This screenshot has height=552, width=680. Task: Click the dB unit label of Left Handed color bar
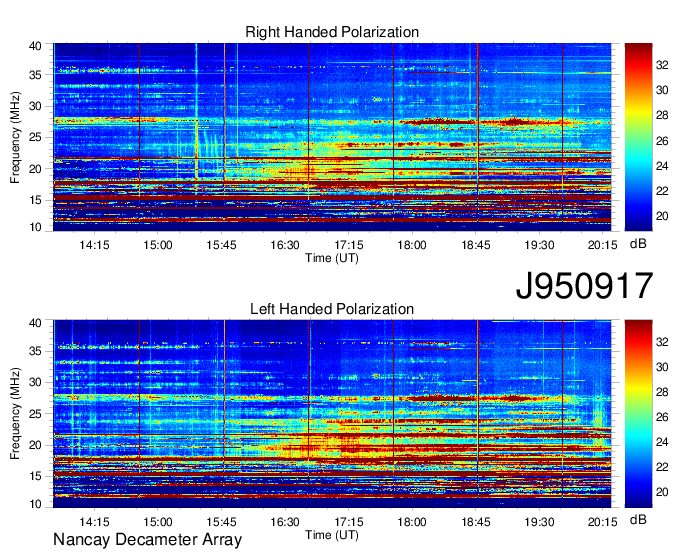coord(638,519)
